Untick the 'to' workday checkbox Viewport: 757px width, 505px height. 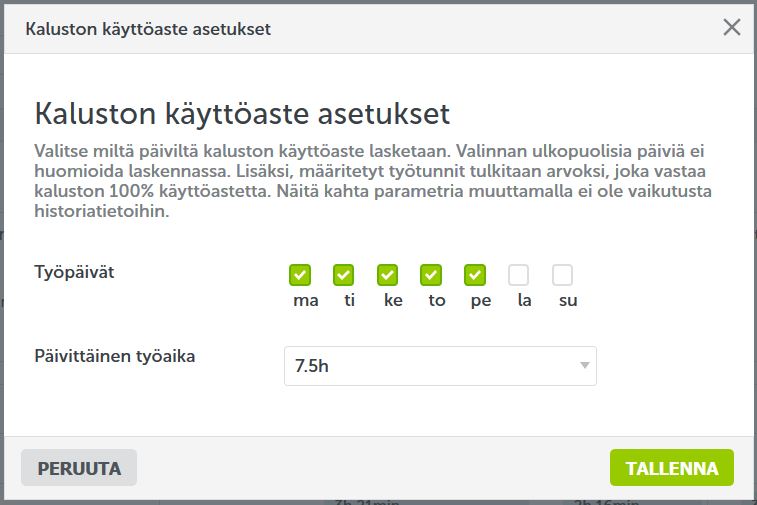(431, 274)
